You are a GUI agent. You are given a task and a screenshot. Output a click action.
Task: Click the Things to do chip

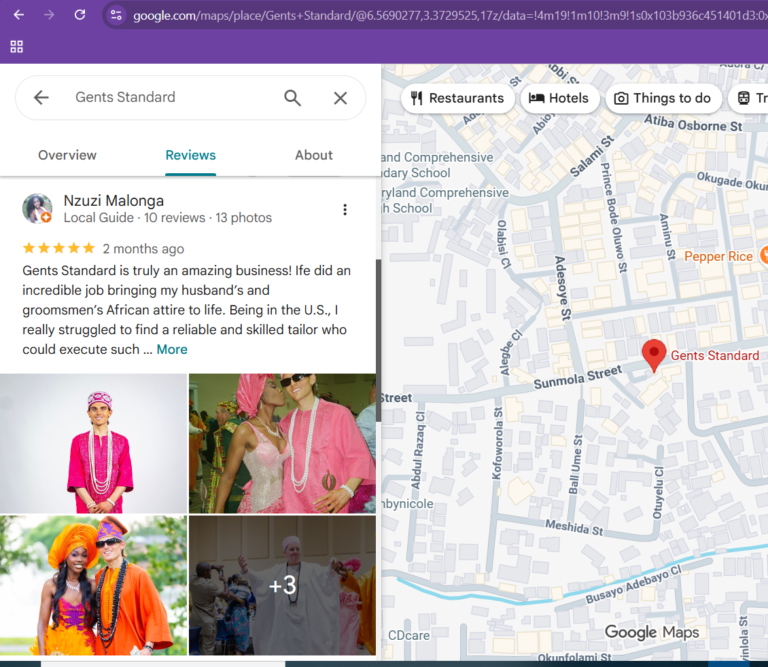pyautogui.click(x=663, y=98)
